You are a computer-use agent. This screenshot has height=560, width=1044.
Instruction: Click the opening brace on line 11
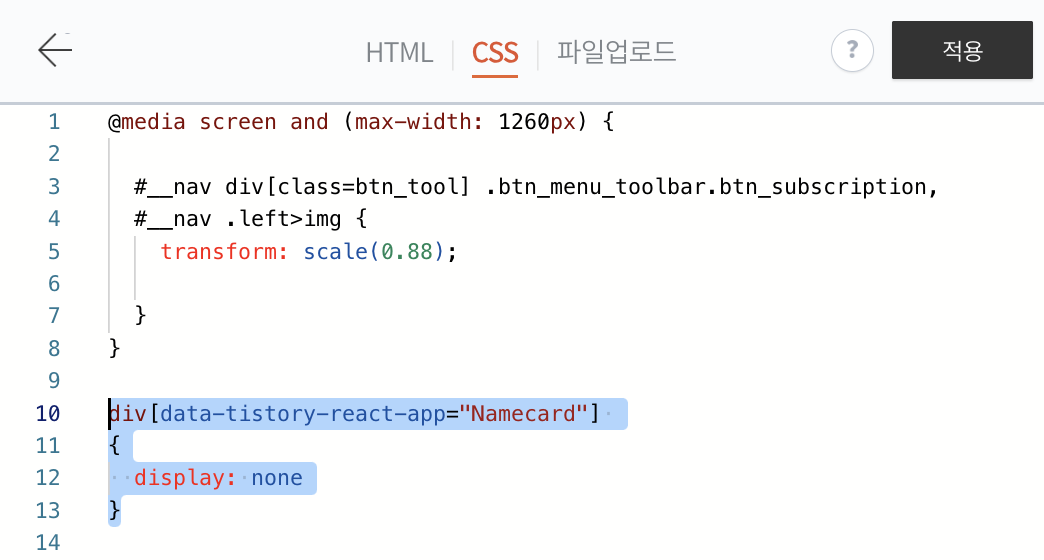tap(115, 445)
